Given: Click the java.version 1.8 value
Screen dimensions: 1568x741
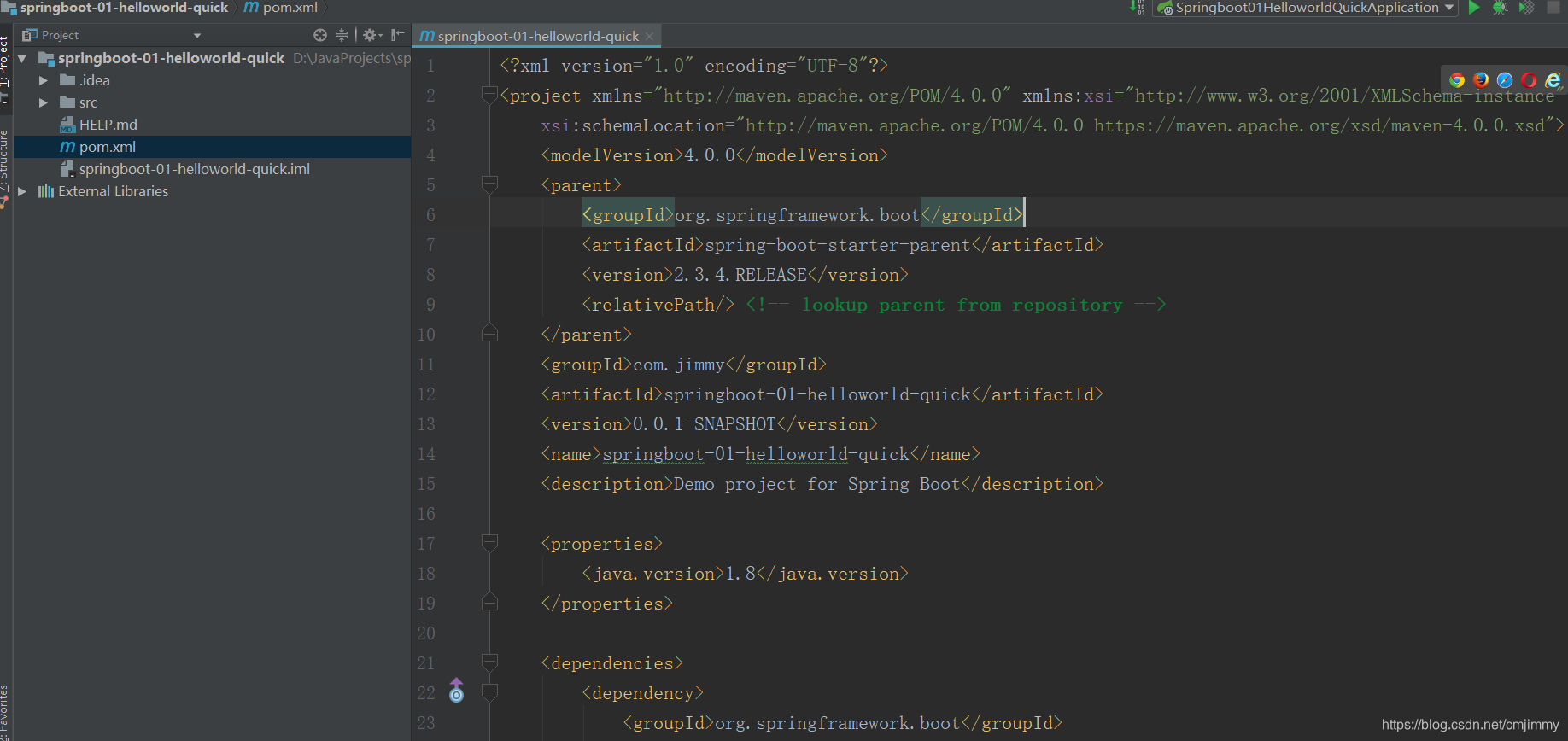Looking at the screenshot, I should point(740,574).
